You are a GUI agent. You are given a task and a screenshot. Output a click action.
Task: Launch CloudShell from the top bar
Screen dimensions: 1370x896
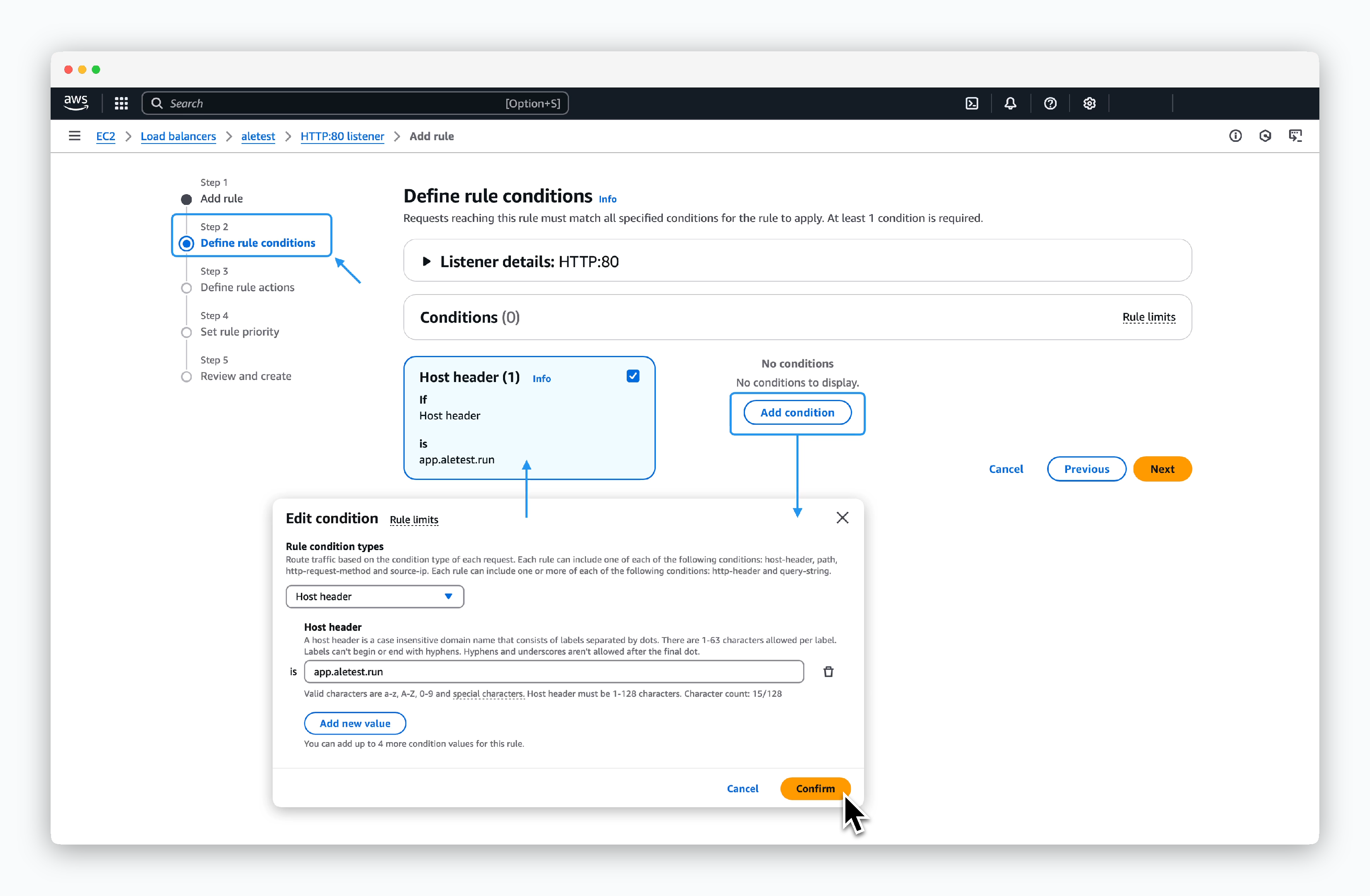click(x=972, y=104)
